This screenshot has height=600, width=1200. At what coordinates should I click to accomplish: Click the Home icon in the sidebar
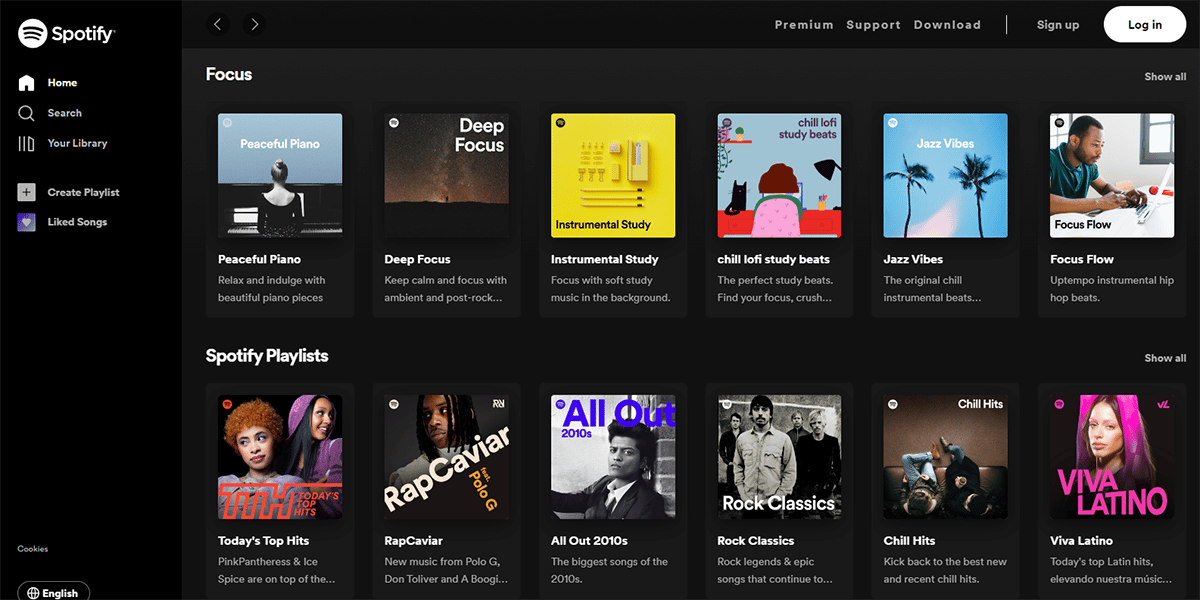tap(27, 83)
